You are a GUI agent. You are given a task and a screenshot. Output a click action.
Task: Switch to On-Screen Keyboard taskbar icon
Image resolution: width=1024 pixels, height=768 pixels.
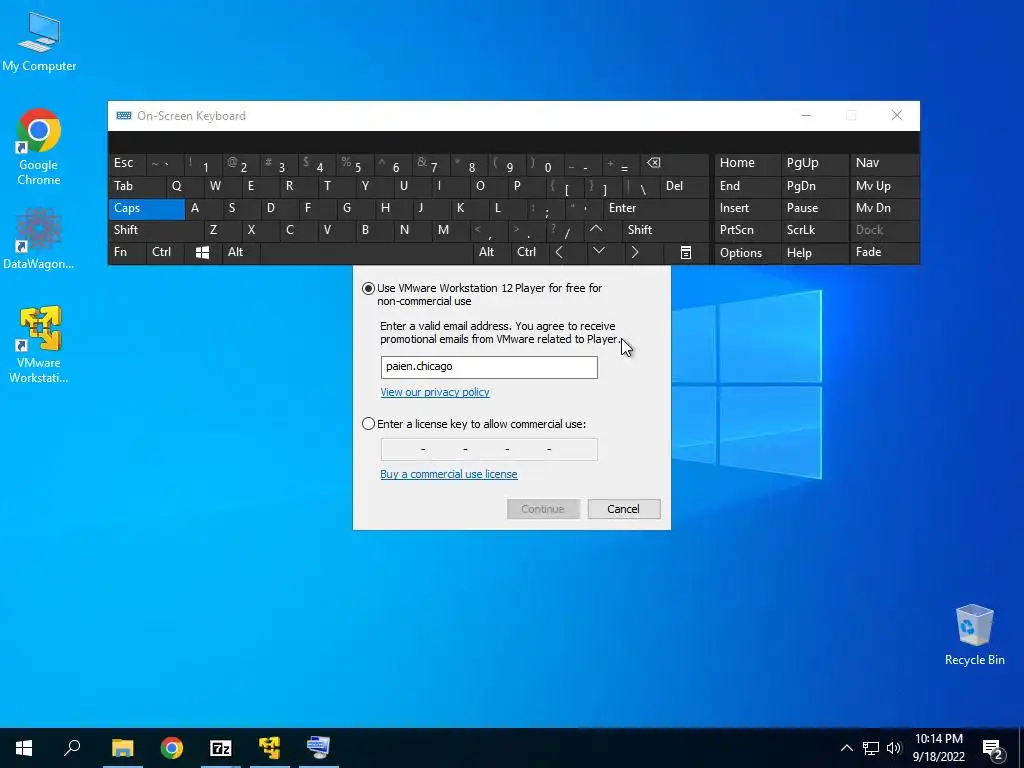coord(319,748)
